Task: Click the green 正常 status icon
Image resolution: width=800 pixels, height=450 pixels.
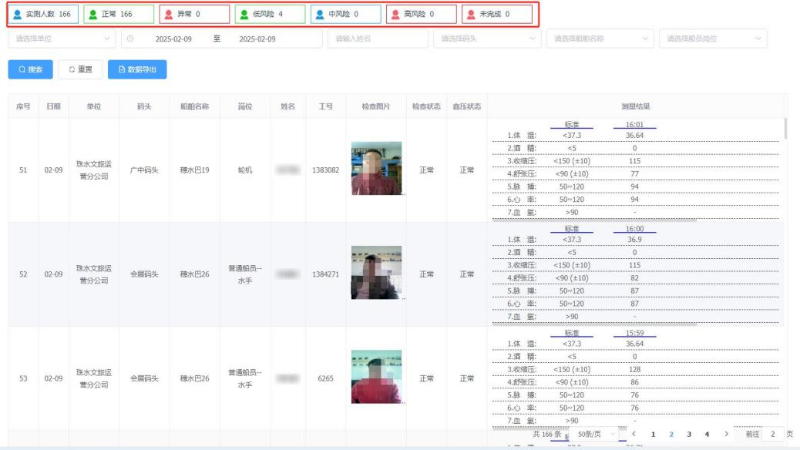Action: (93, 15)
